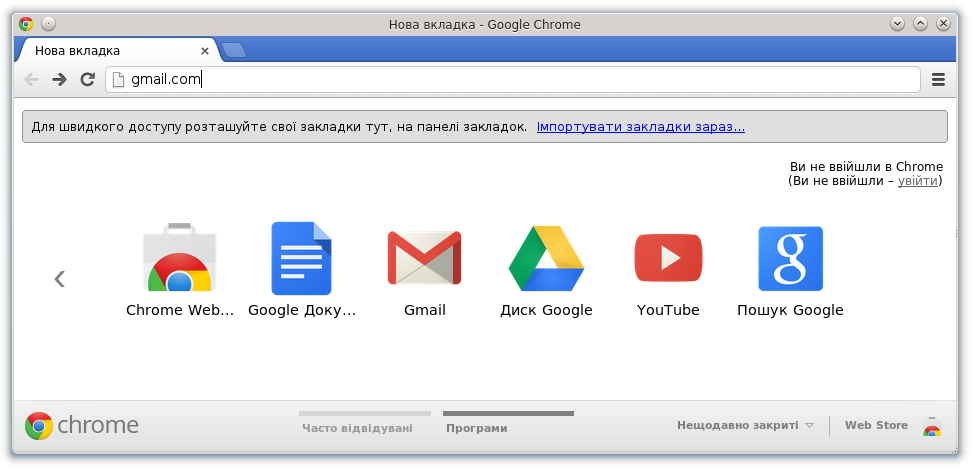Screen dimensions: 972x469
Task: Launch the Google Docs app icon
Action: tap(301, 258)
